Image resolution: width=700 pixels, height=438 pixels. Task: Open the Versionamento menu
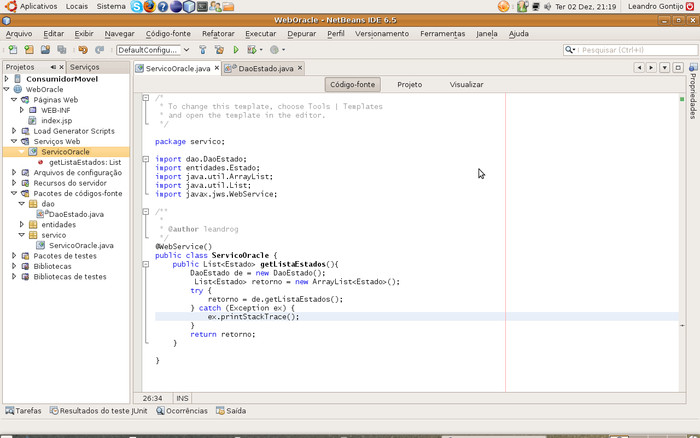pyautogui.click(x=382, y=33)
